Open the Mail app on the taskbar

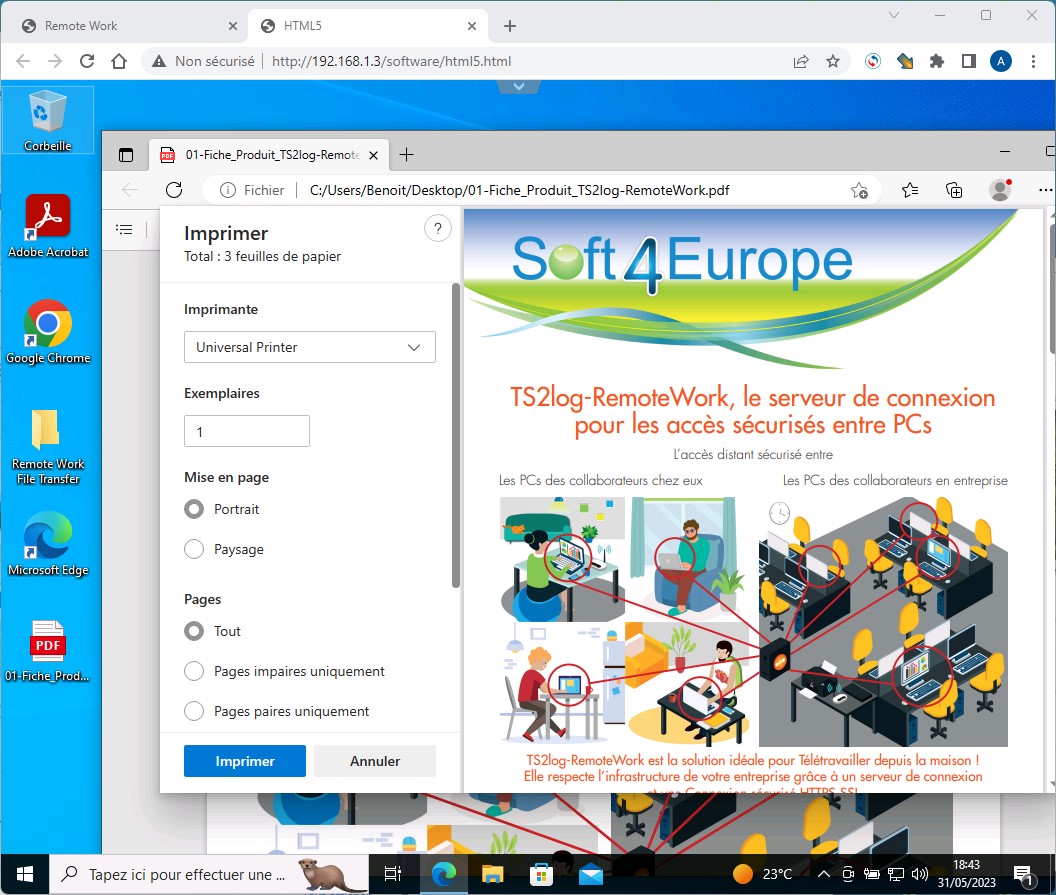tap(591, 875)
